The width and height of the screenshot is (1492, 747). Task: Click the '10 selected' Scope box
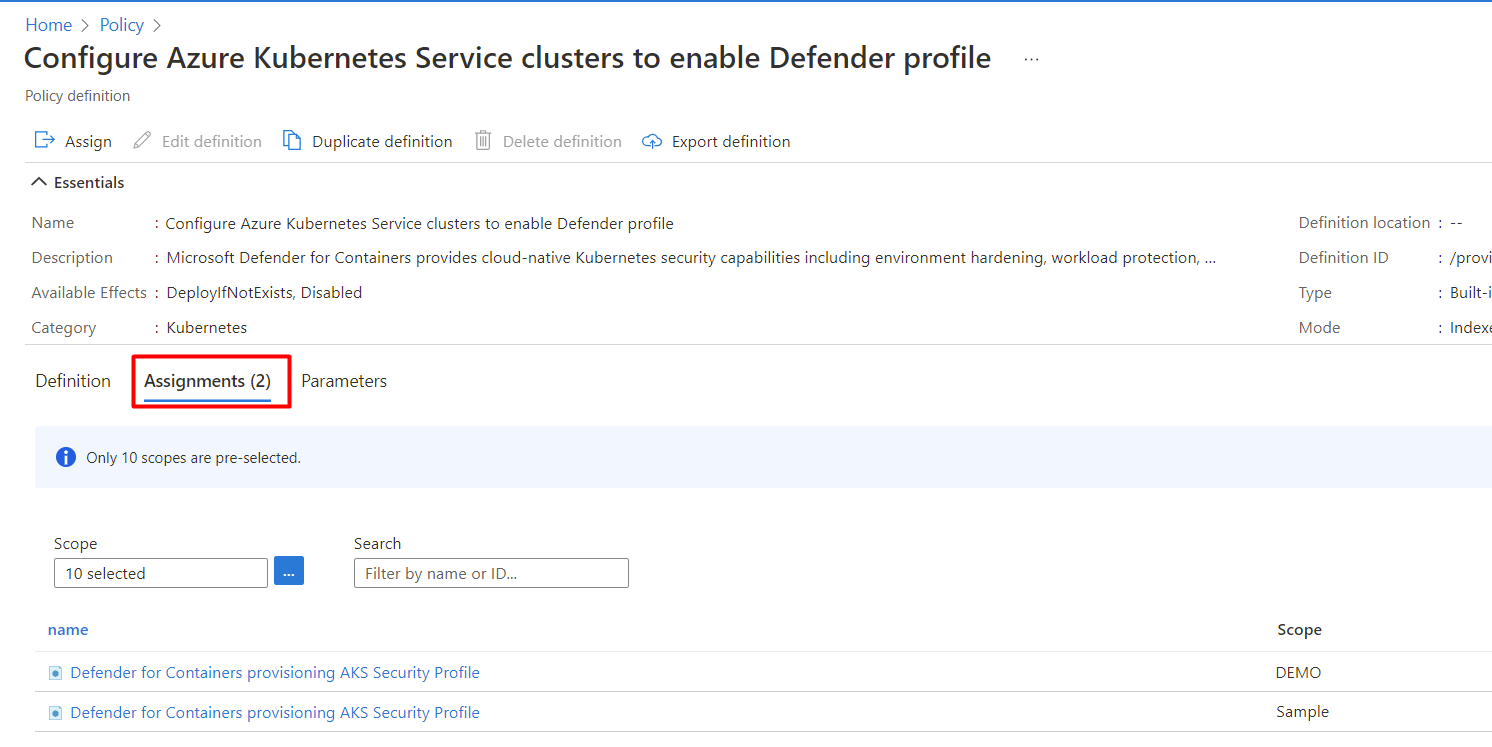coord(161,573)
